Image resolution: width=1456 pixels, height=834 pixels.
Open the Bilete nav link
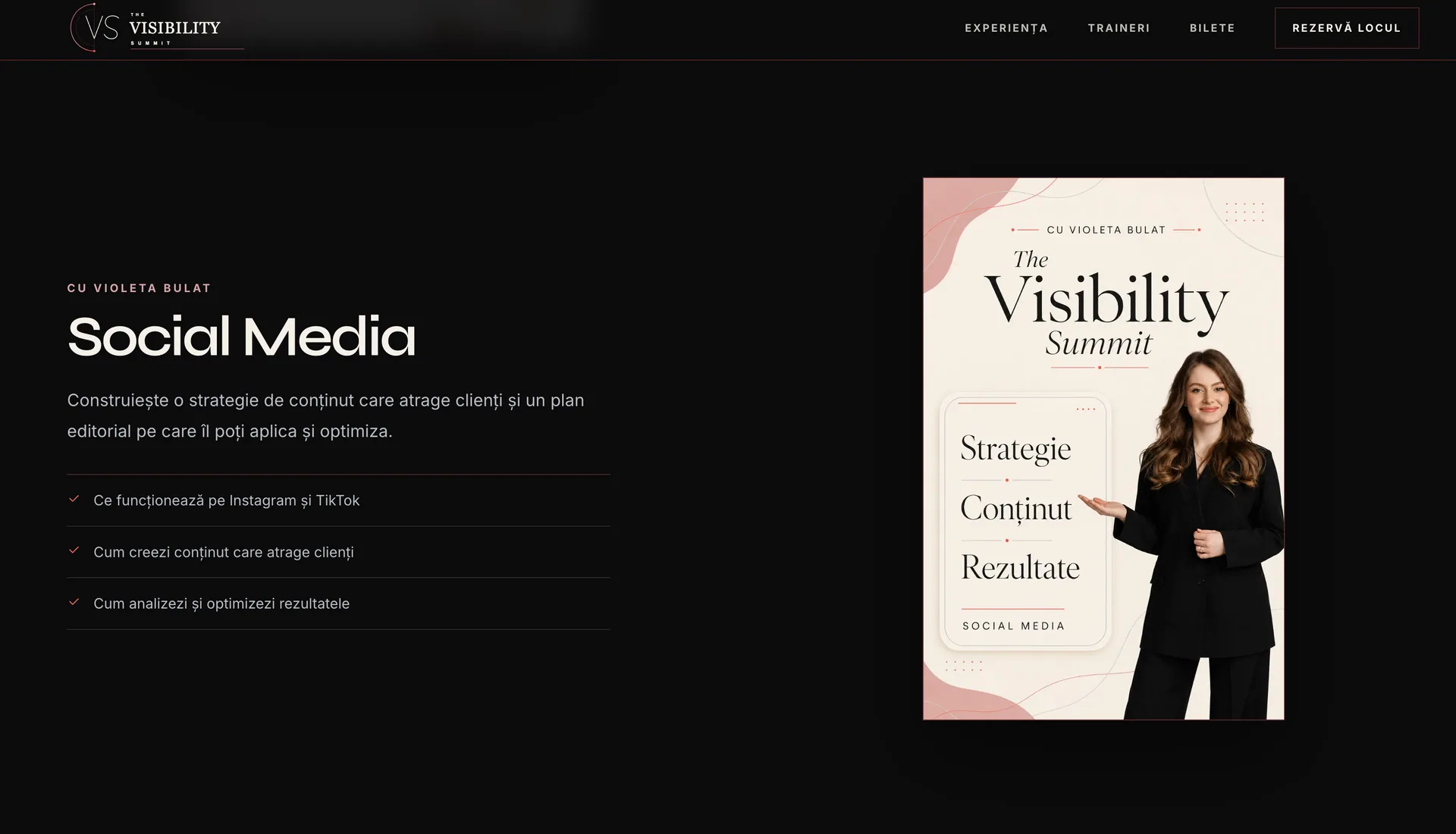(x=1212, y=28)
